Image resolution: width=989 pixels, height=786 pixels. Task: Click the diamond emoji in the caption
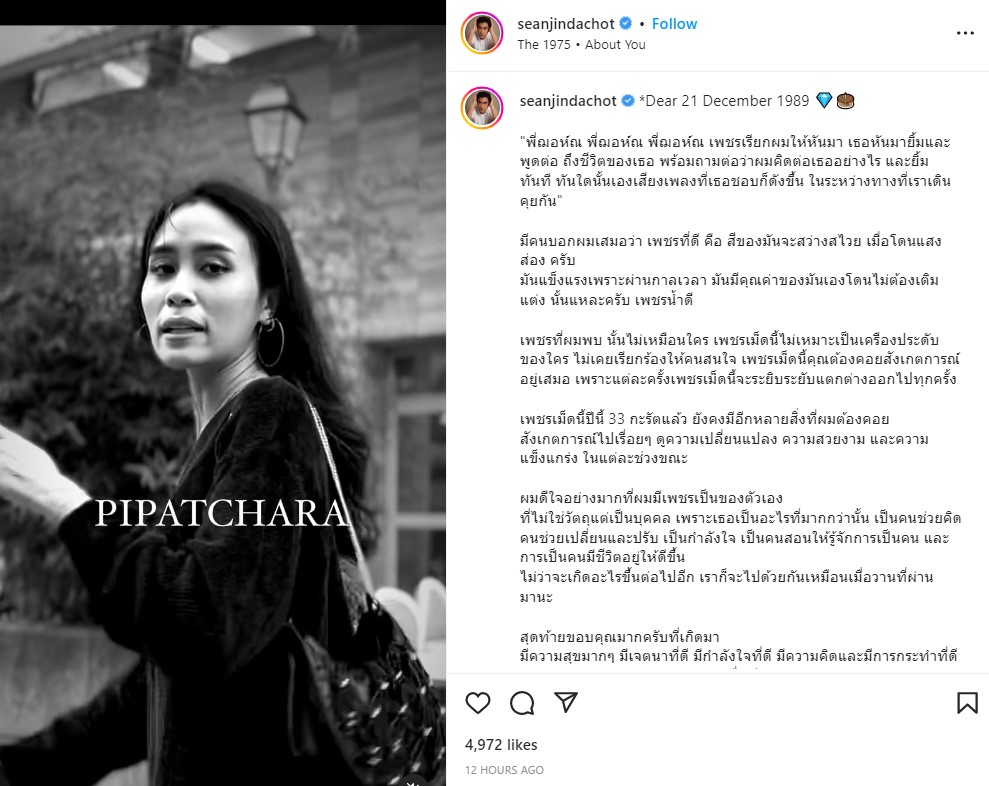click(824, 100)
